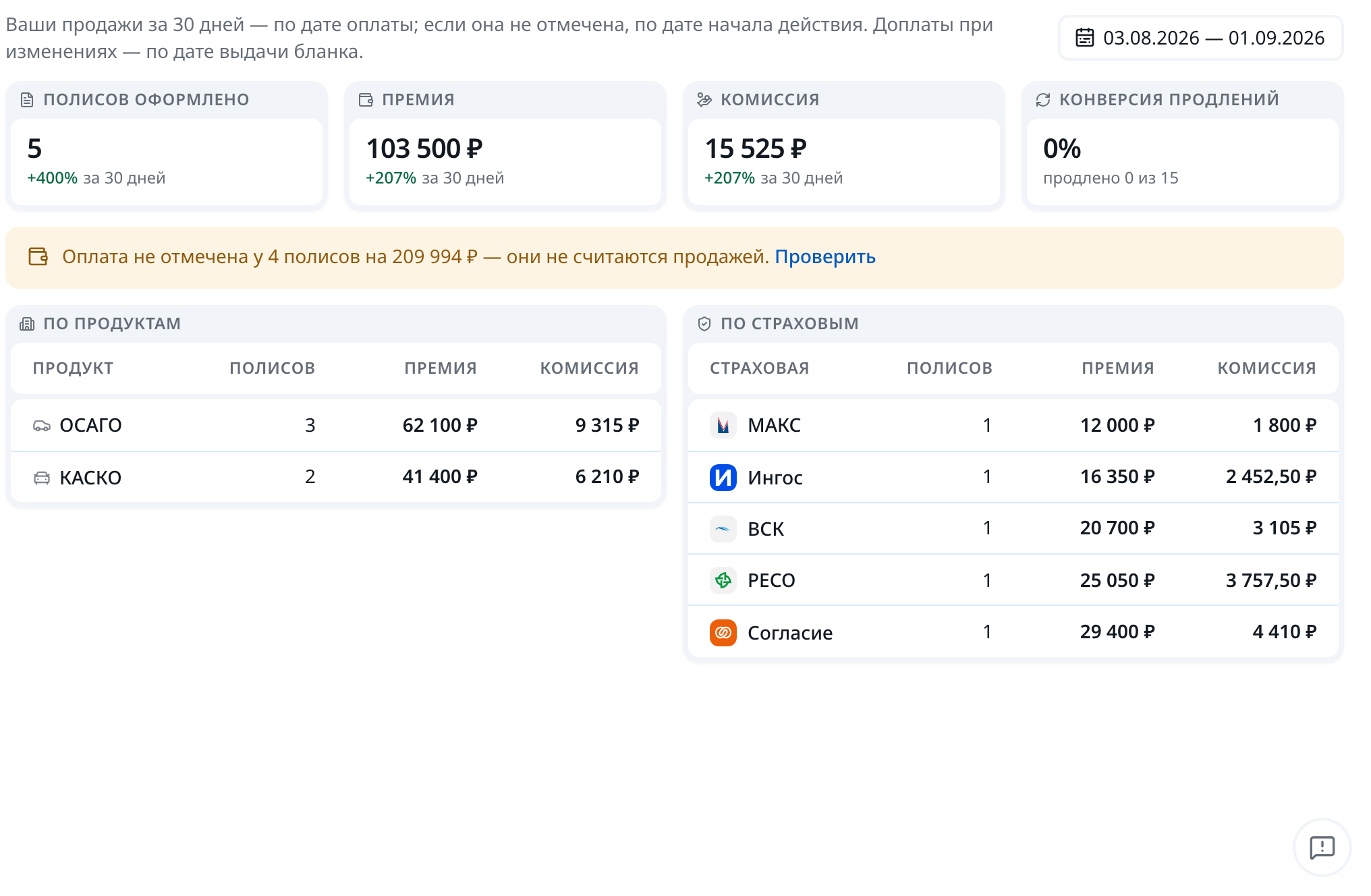Click the ВСК insurer logo
This screenshot has height=896, width=1371.
point(723,529)
